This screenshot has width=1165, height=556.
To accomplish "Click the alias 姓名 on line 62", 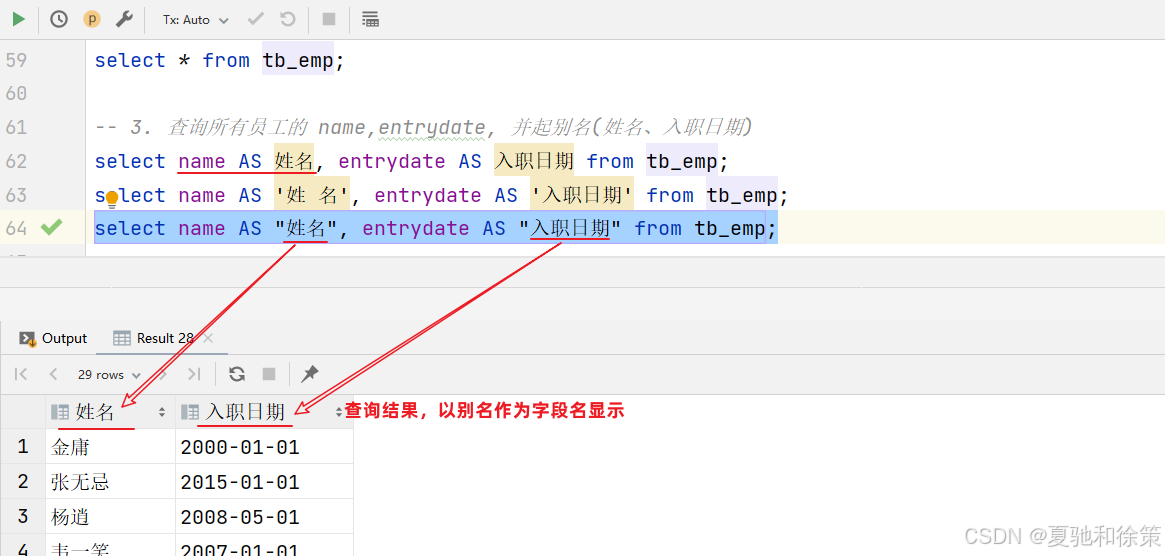I will (294, 161).
